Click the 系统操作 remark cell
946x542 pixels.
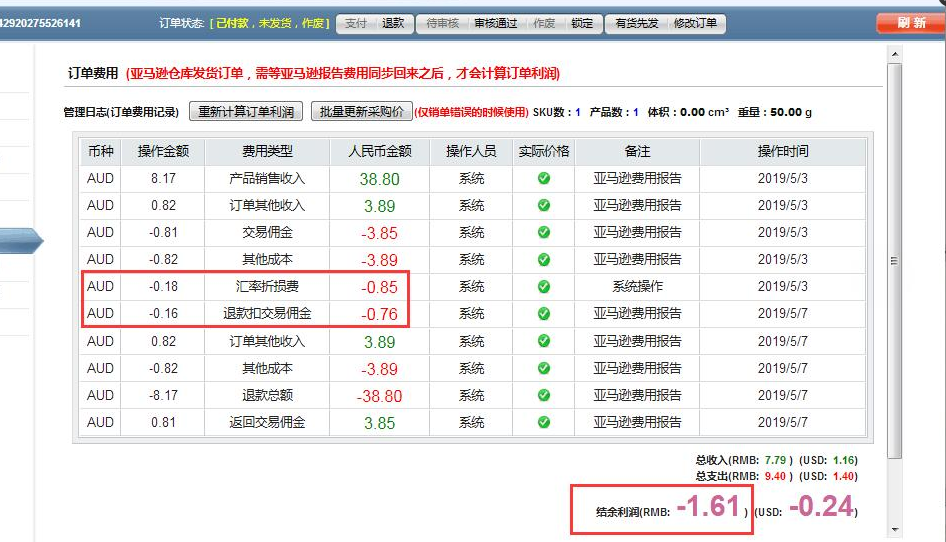coord(637,287)
